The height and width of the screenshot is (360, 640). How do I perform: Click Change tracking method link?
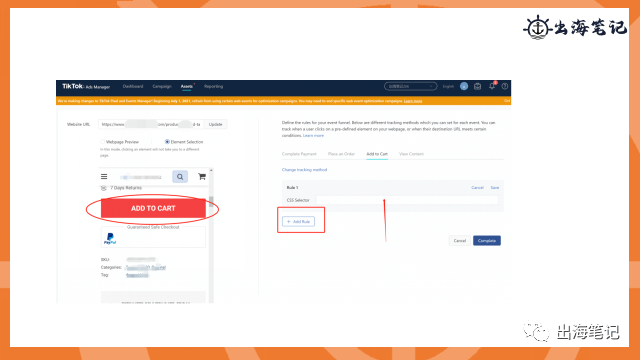(x=304, y=170)
